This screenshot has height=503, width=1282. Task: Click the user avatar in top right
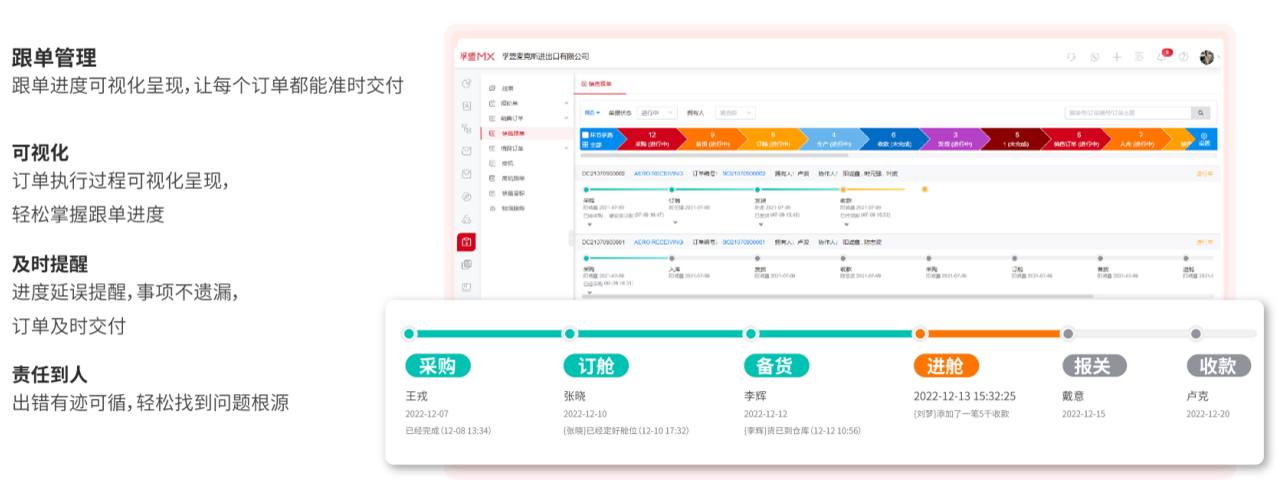[1207, 57]
